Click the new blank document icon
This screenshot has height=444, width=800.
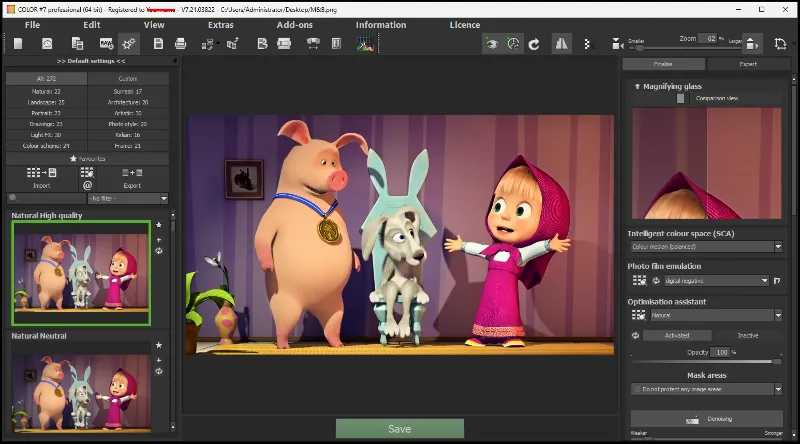(x=18, y=44)
